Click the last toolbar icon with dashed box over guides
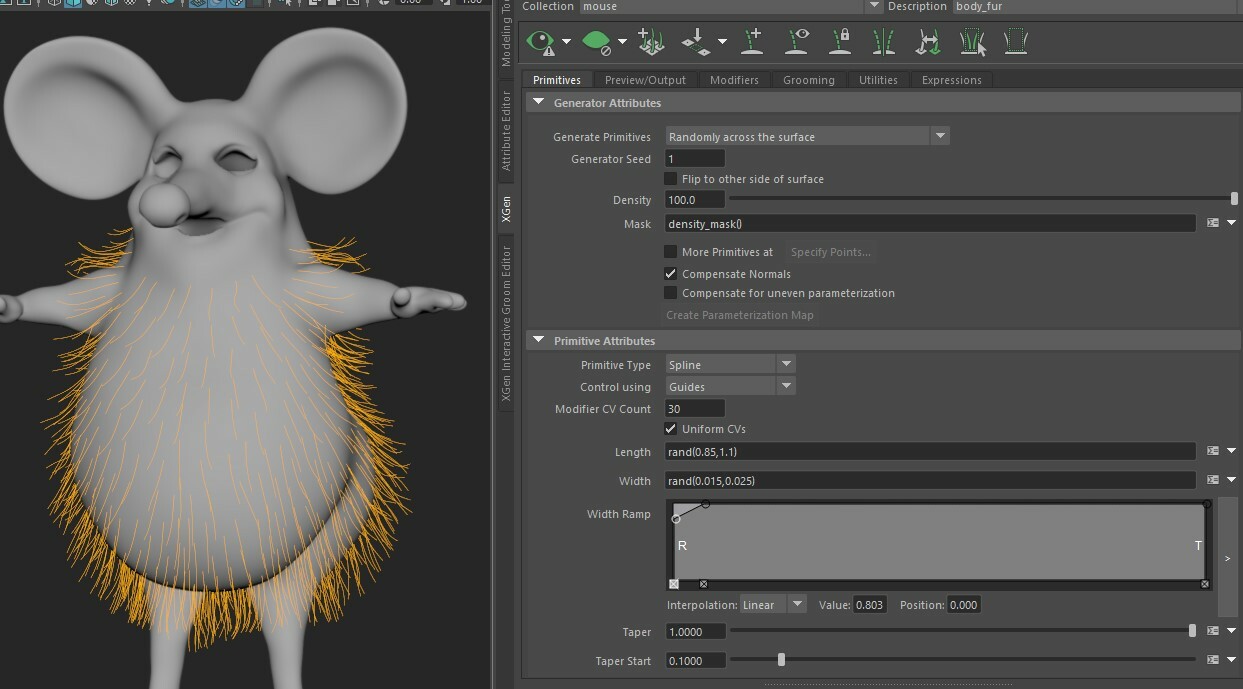Screen dimensions: 1243x689 (x=1016, y=42)
